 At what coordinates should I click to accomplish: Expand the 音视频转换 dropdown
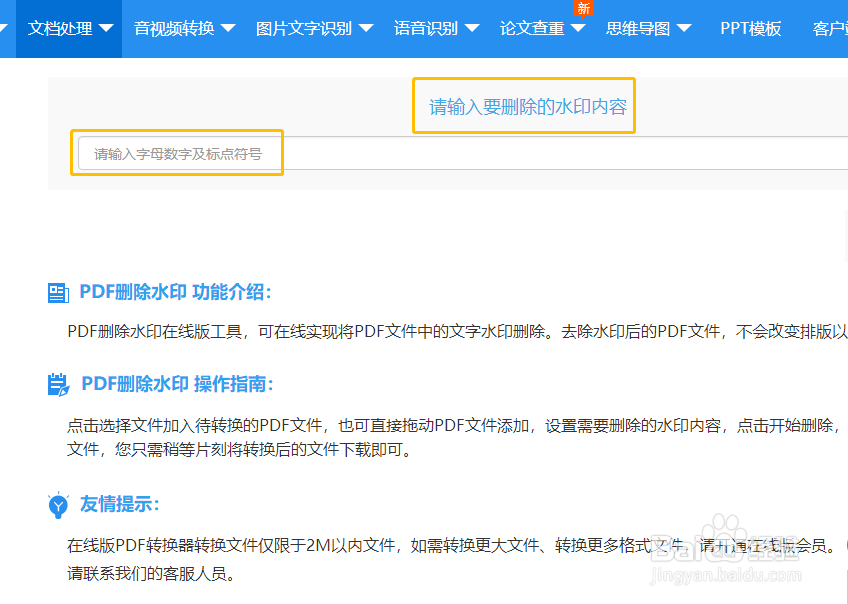coord(228,29)
